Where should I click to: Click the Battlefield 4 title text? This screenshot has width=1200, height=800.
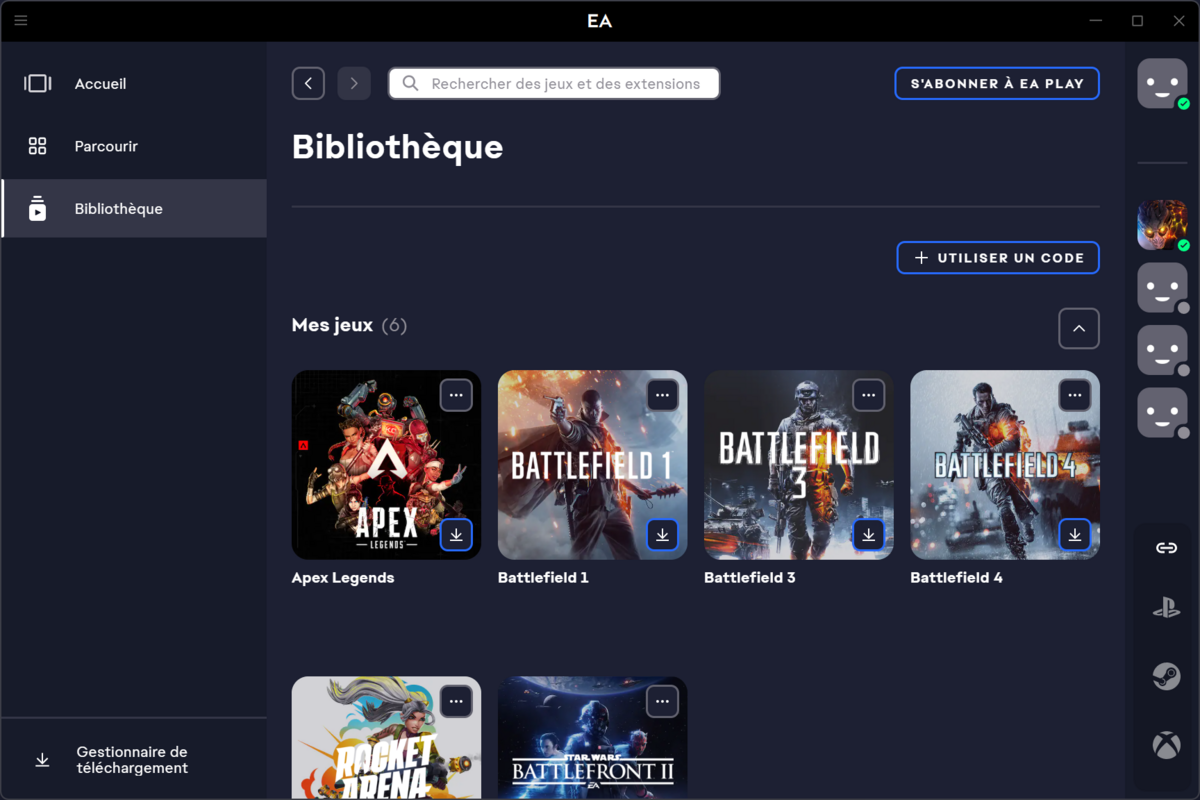956,578
